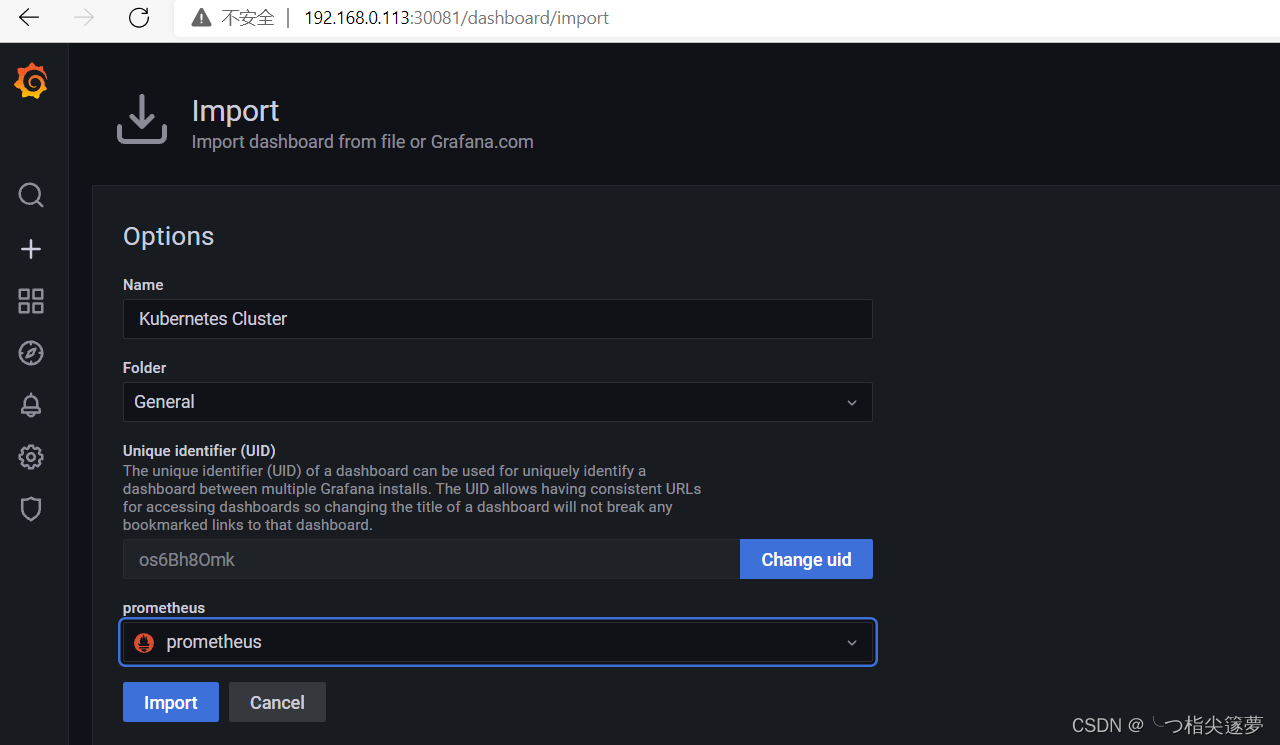Image resolution: width=1280 pixels, height=745 pixels.
Task: Click the prometheus field label
Action: 164,608
